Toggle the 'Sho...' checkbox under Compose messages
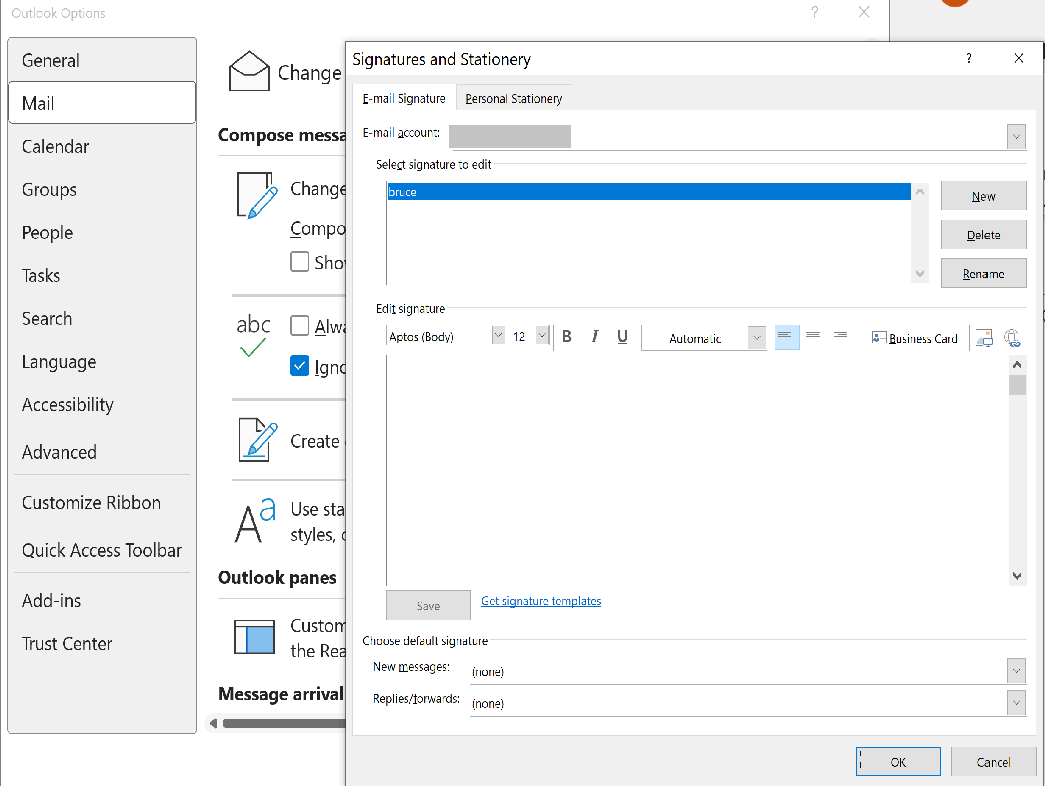The image size is (1045, 786). pos(299,261)
